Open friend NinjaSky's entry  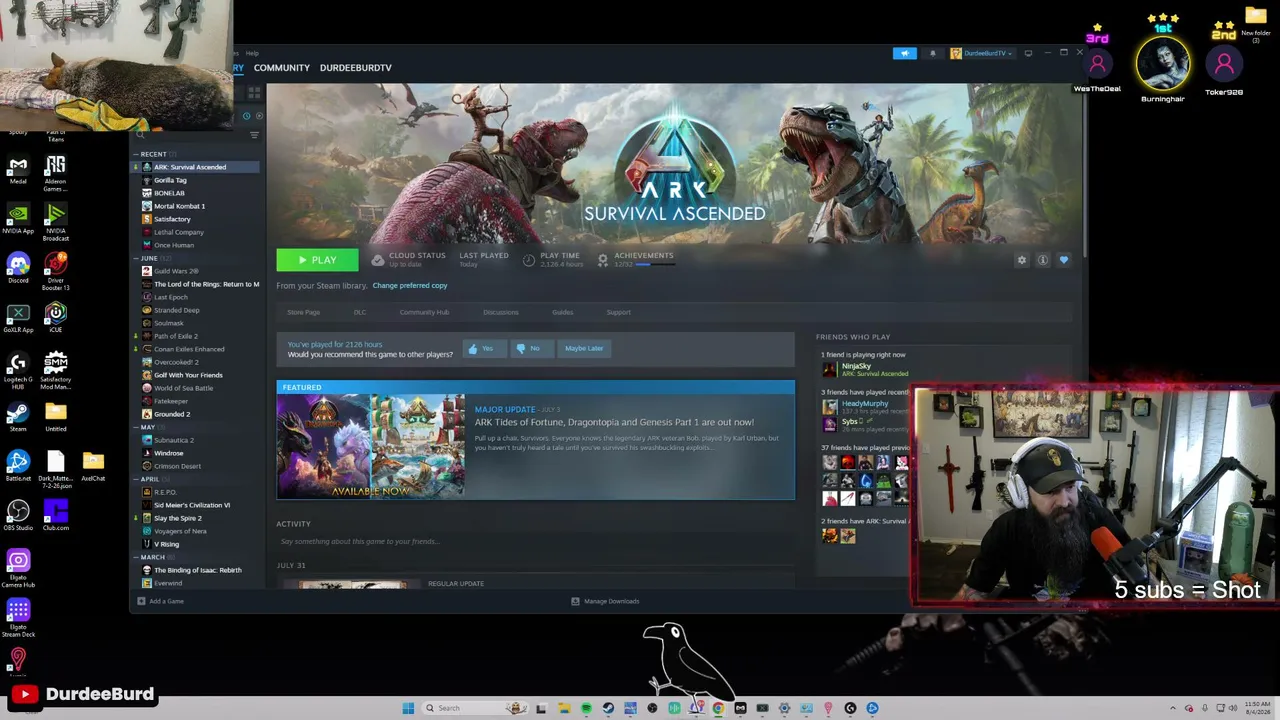864,370
